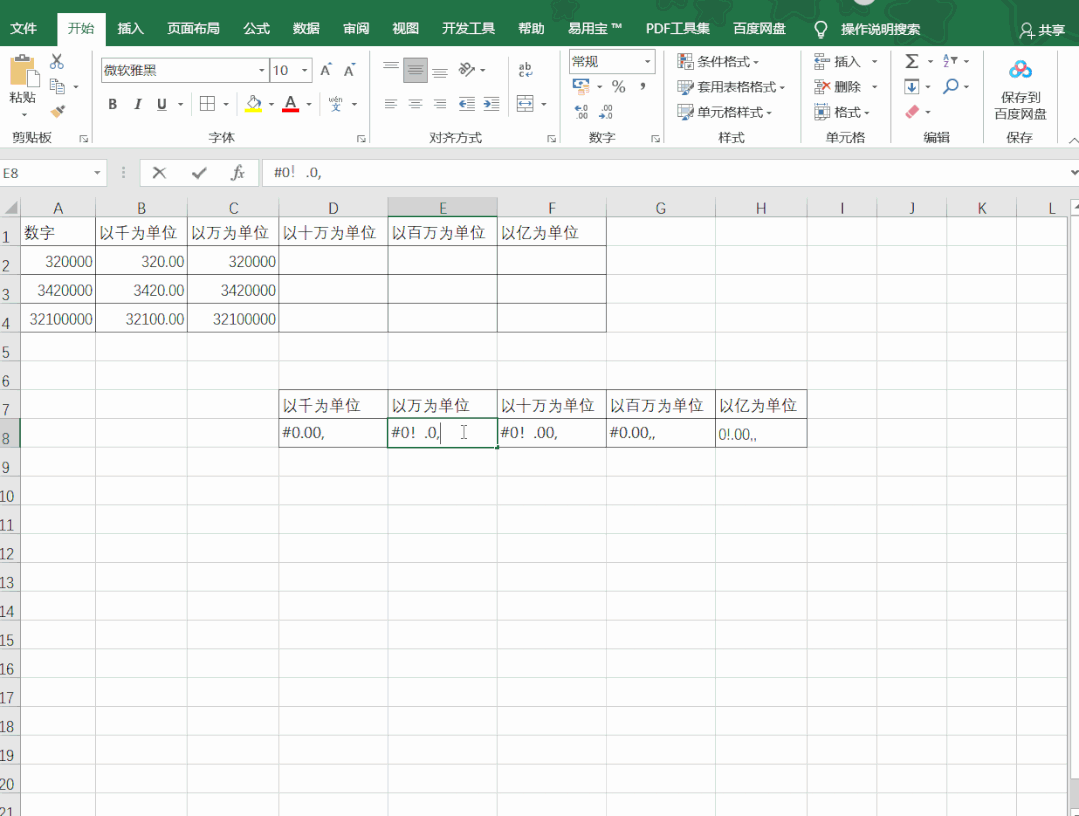Expand the 格式 cells format dropdown
Image resolution: width=1079 pixels, height=816 pixels.
pos(867,112)
